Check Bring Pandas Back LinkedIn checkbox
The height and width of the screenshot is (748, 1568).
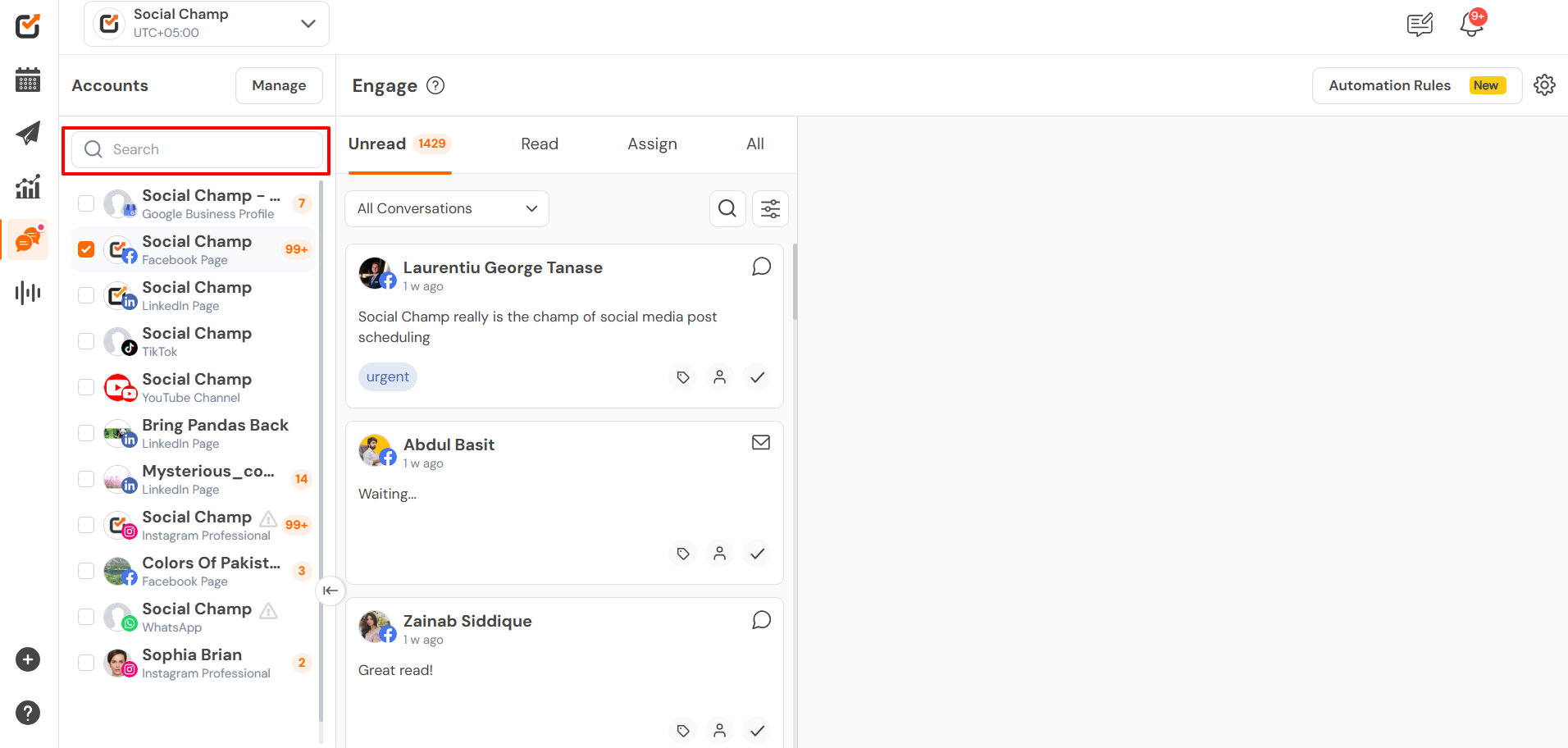[x=86, y=433]
